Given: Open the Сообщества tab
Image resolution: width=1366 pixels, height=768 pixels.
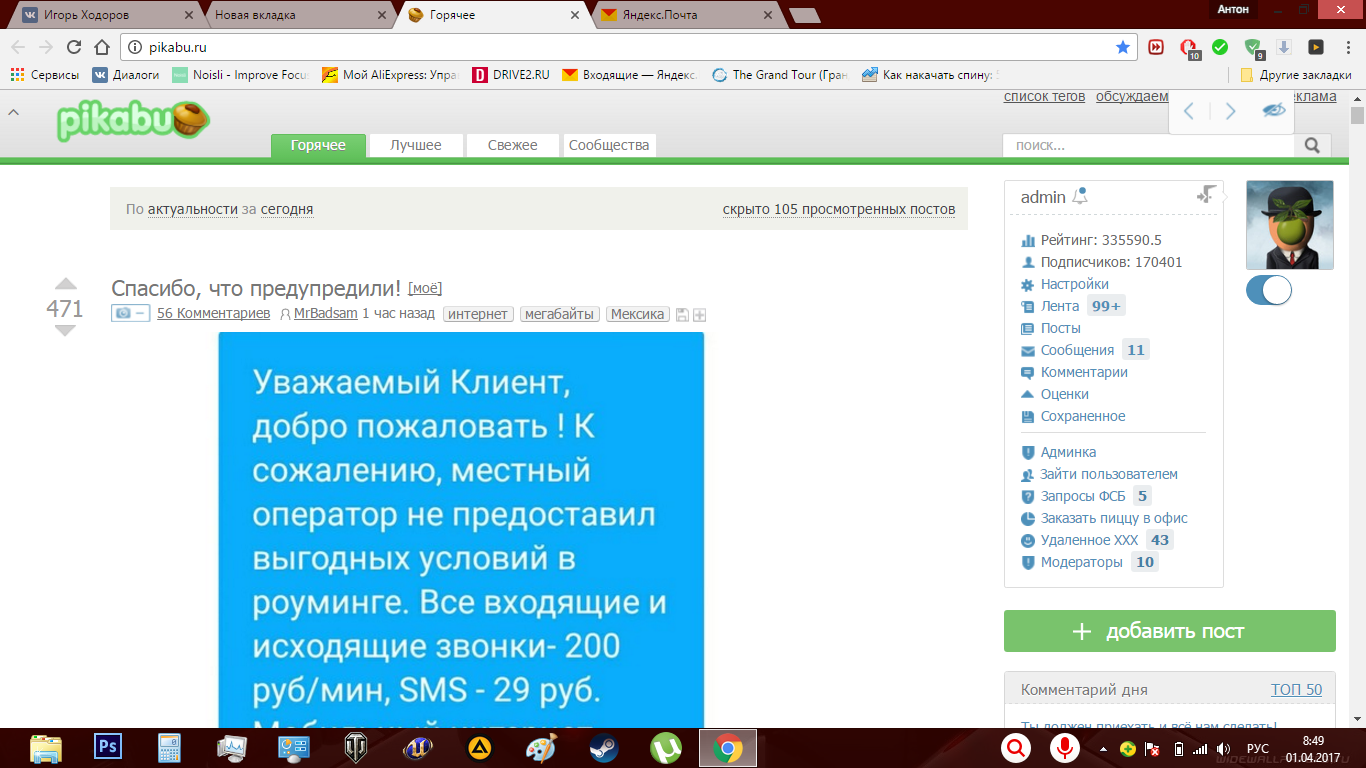Looking at the screenshot, I should tap(609, 146).
